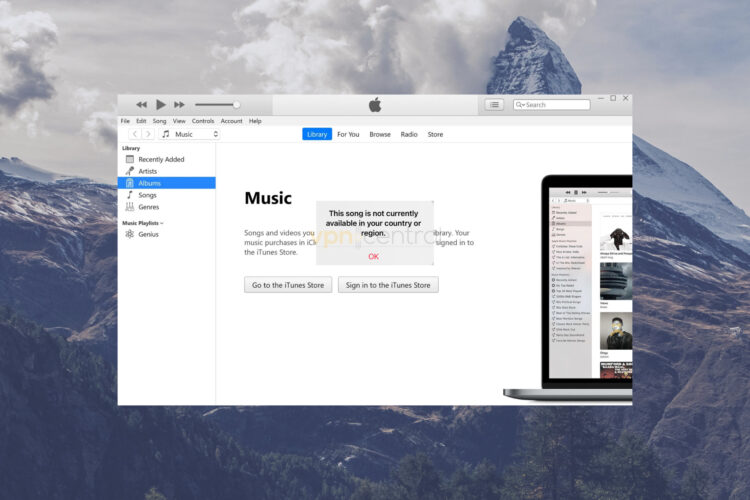750x500 pixels.
Task: Expand the Music Playlists section
Action: (x=143, y=223)
